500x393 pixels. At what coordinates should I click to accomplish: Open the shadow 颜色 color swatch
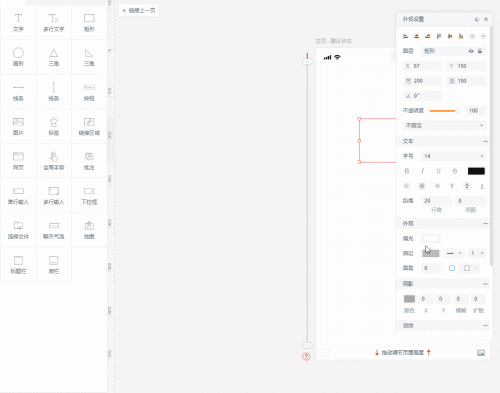[409, 299]
